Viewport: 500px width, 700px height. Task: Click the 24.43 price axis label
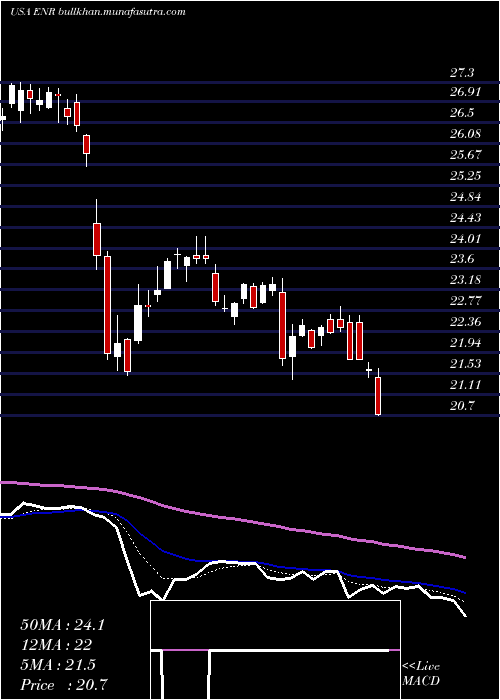[x=466, y=218]
